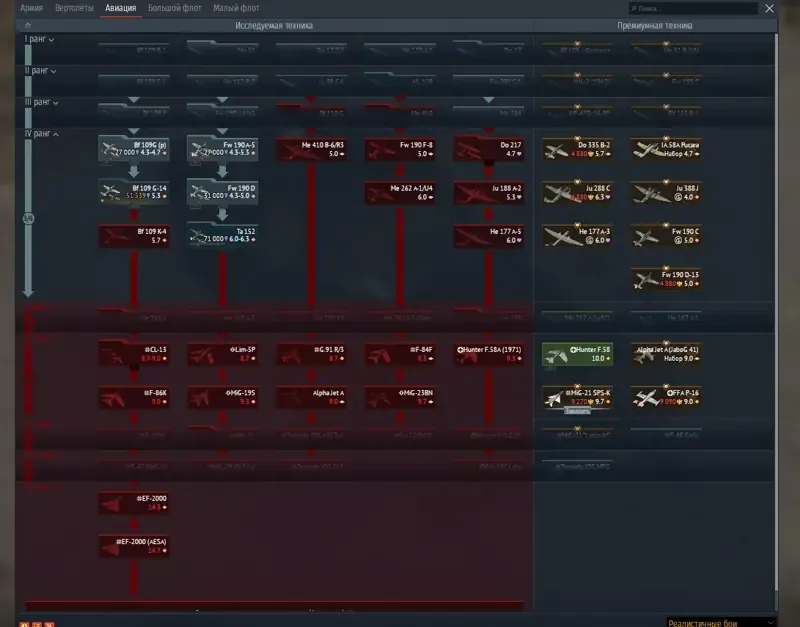Expand the III ранг row
The image size is (800, 627).
41,102
